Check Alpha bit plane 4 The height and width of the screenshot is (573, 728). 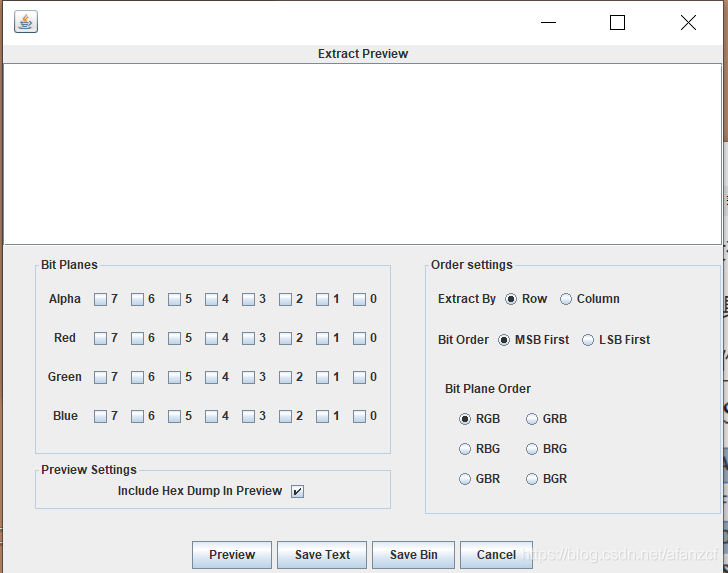(211, 300)
